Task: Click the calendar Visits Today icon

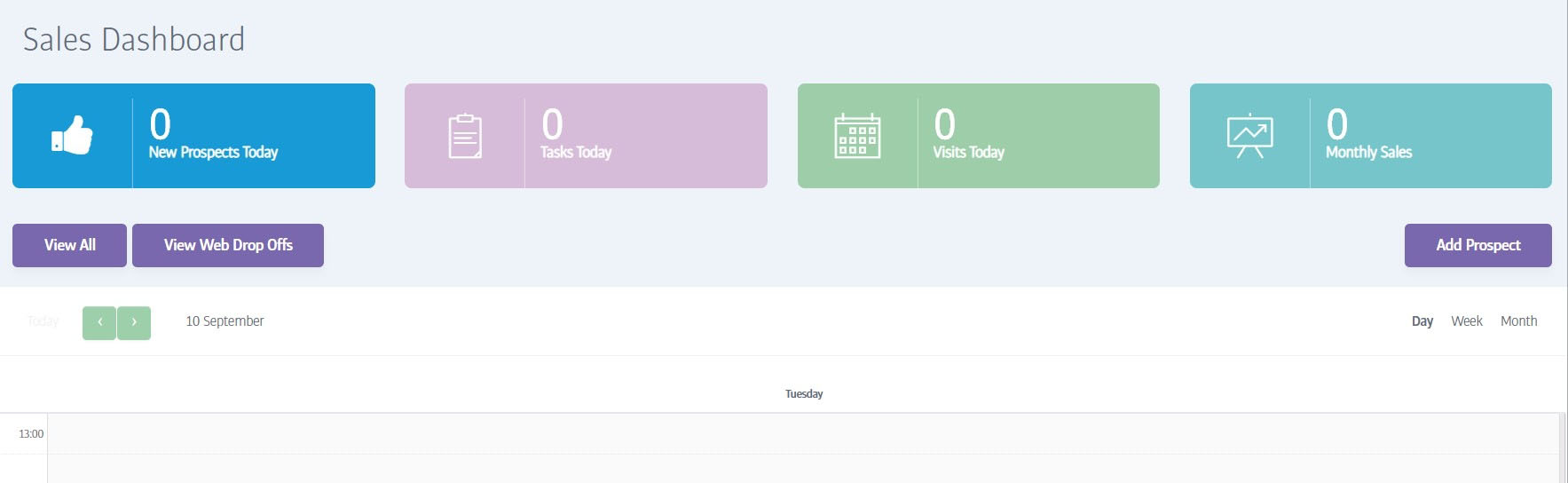Action: pyautogui.click(x=857, y=136)
